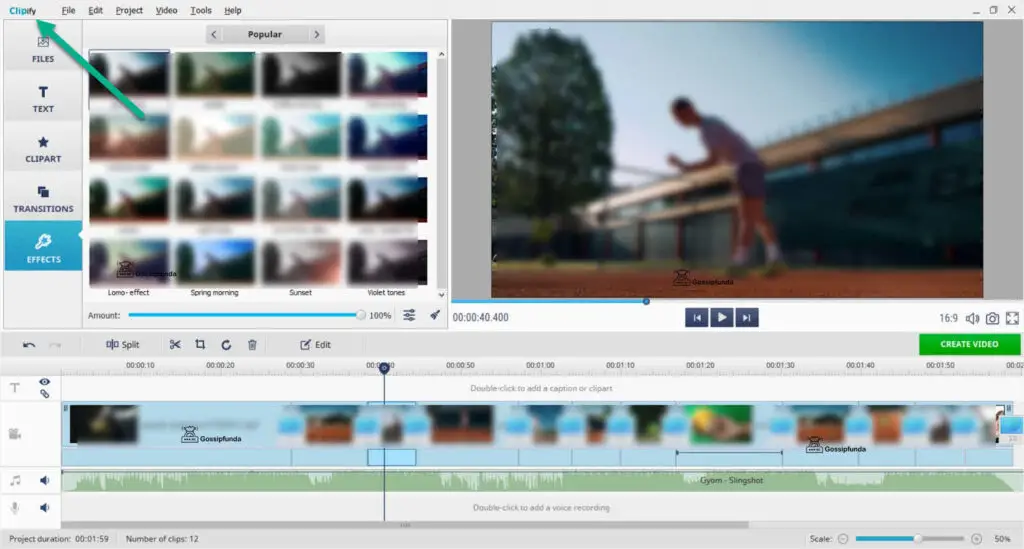Play the video preview
1024x549 pixels.
tap(722, 318)
